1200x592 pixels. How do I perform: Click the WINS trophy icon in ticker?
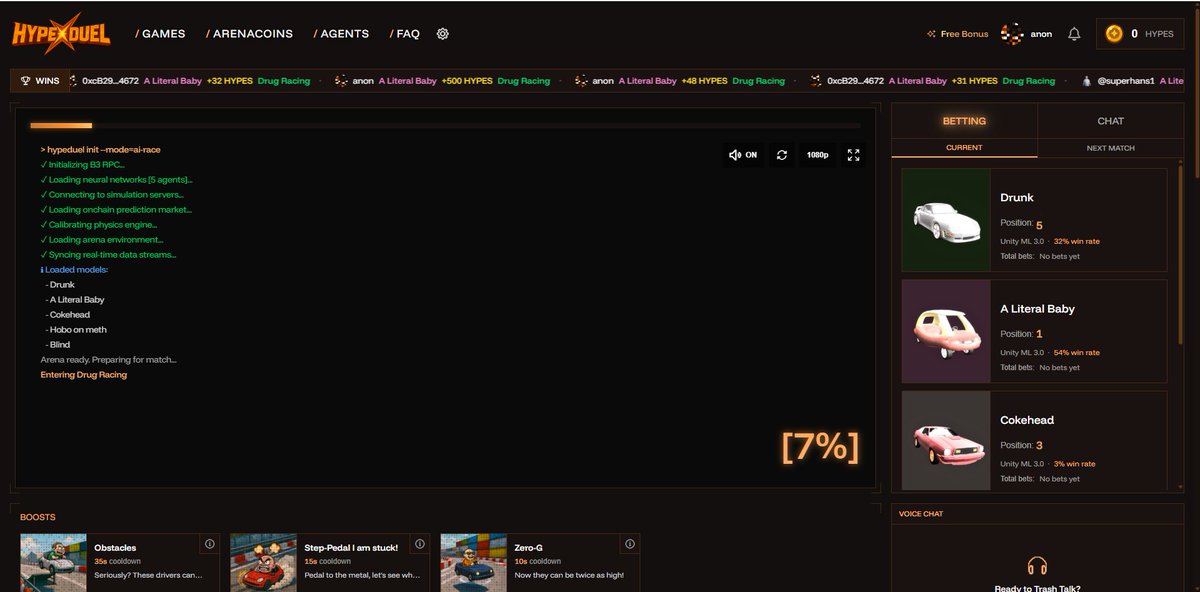pos(26,81)
